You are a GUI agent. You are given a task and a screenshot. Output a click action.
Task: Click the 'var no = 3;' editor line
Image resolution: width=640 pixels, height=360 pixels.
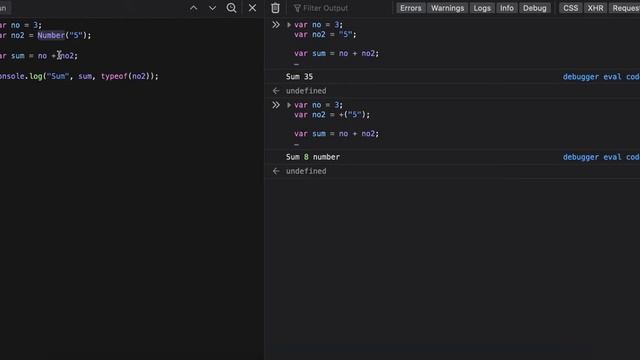[21, 25]
